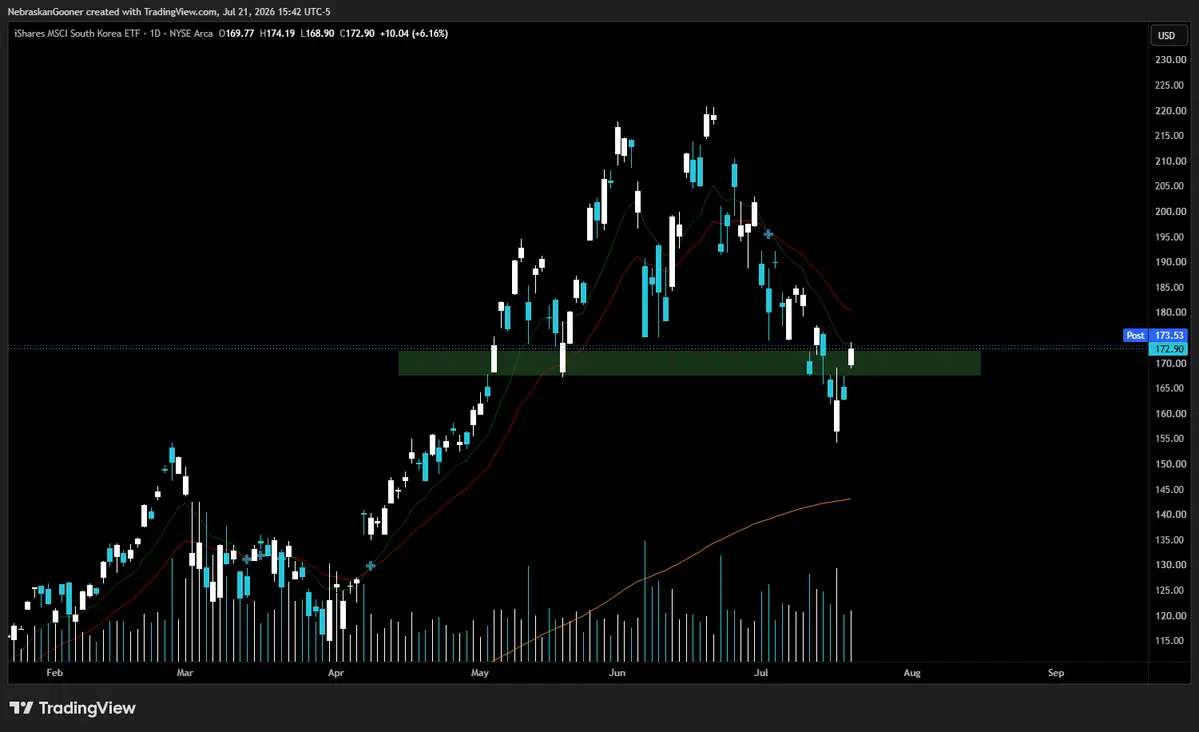The width and height of the screenshot is (1199, 732).
Task: Open the USD currency selector
Action: pos(1169,35)
